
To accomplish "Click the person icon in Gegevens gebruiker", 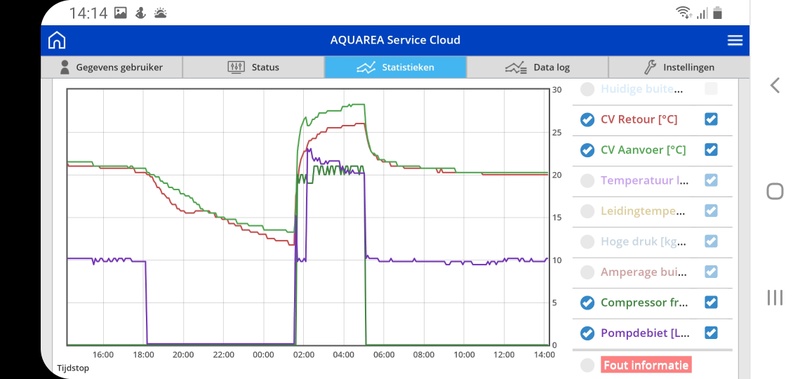I will (65, 67).
